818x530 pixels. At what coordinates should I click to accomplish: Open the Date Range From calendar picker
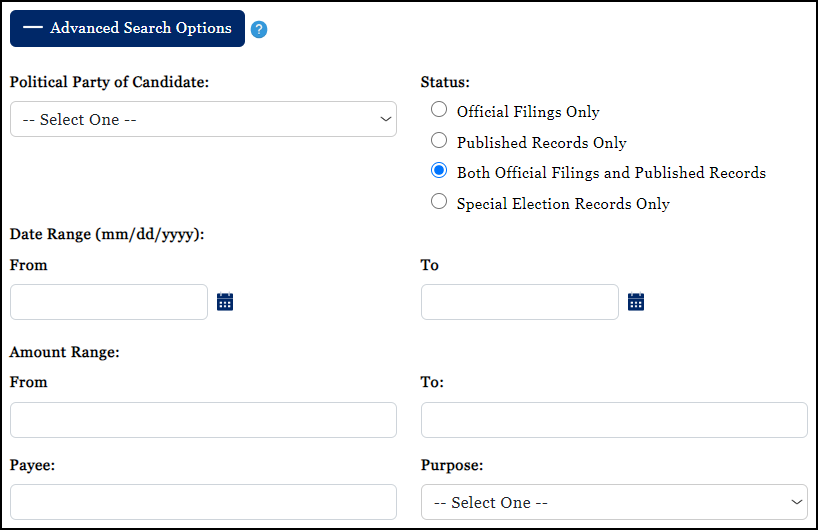(x=225, y=302)
